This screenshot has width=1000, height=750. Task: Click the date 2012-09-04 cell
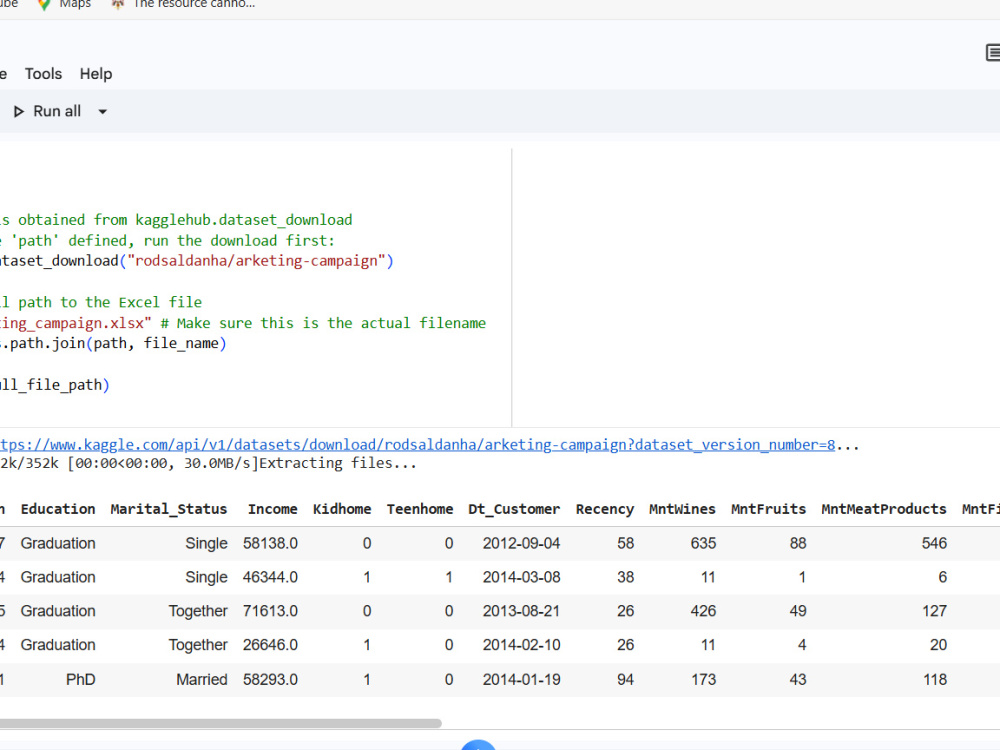522,543
